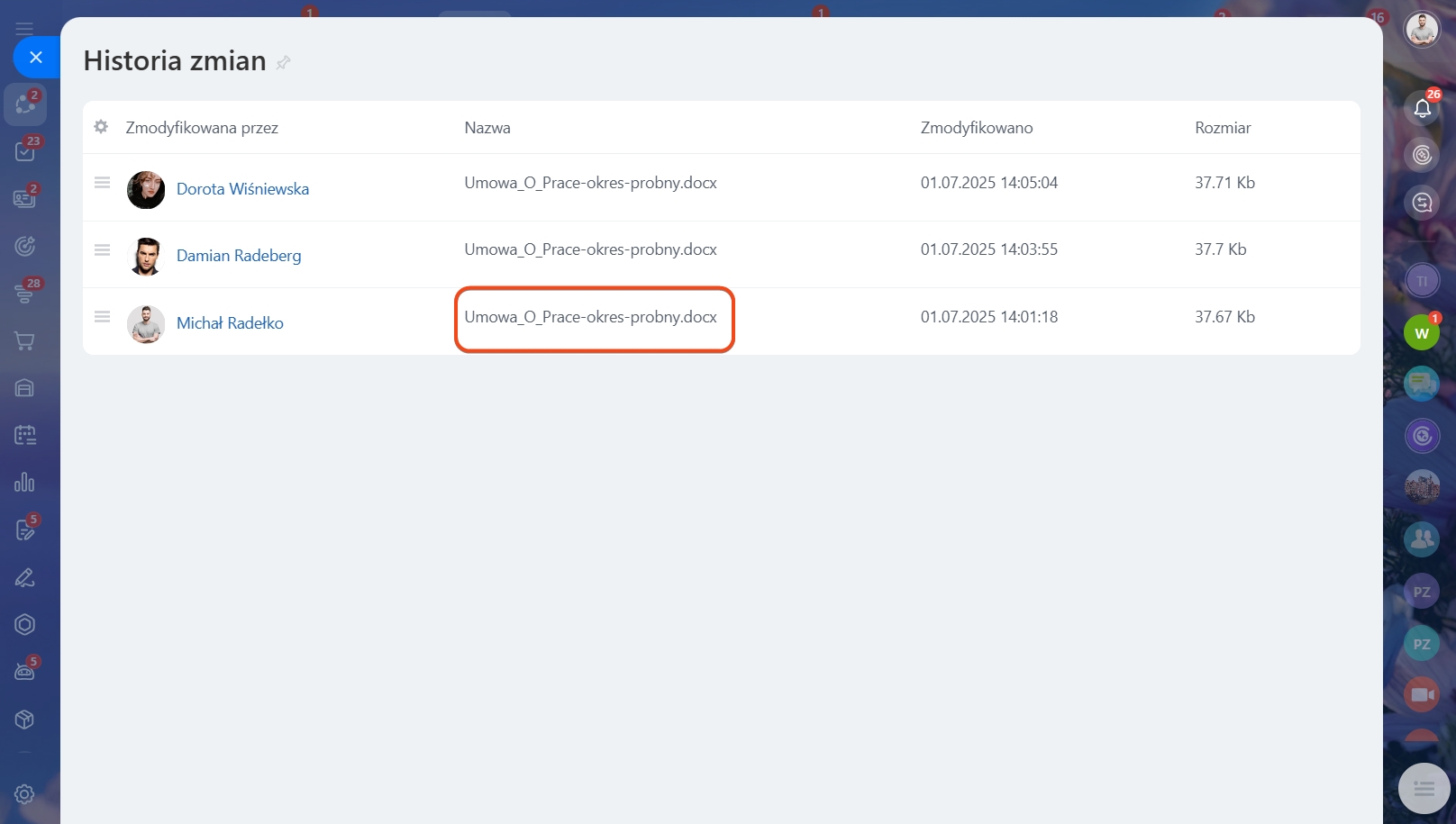Image resolution: width=1456 pixels, height=824 pixels.
Task: Open the cube box sidebar icon
Action: 25,720
